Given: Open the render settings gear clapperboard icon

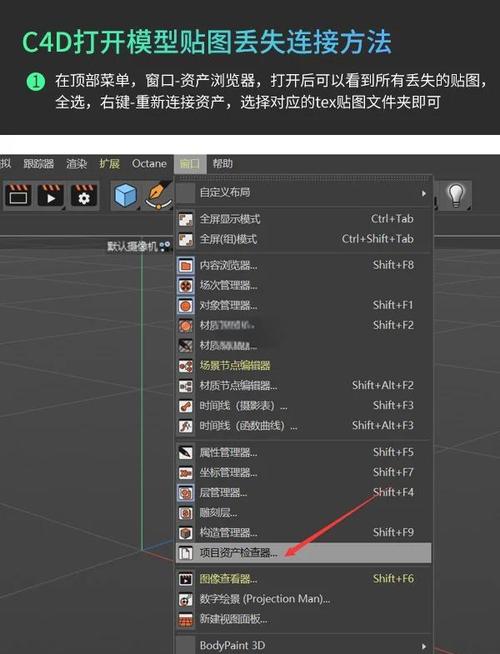Looking at the screenshot, I should [x=84, y=195].
